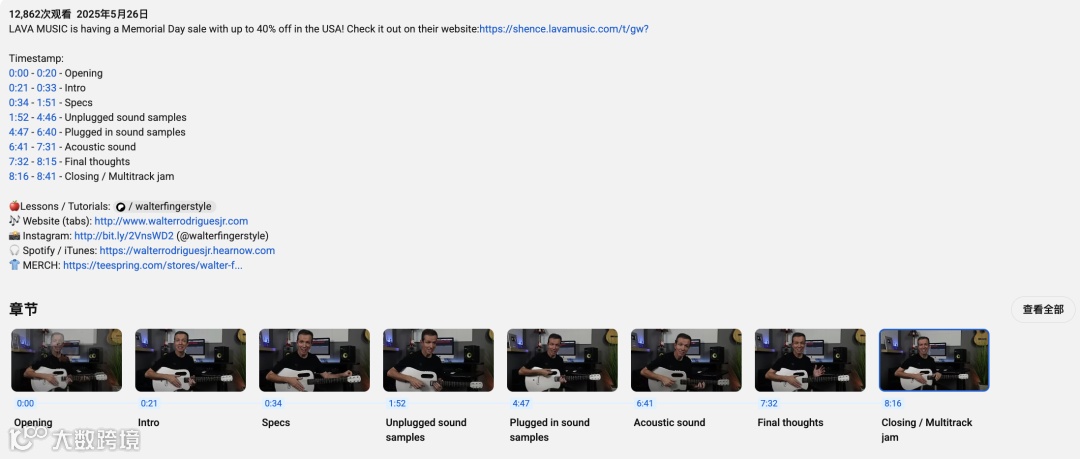Jump to timestamp 0:20 in the description
The image size is (1080, 459).
(47, 73)
